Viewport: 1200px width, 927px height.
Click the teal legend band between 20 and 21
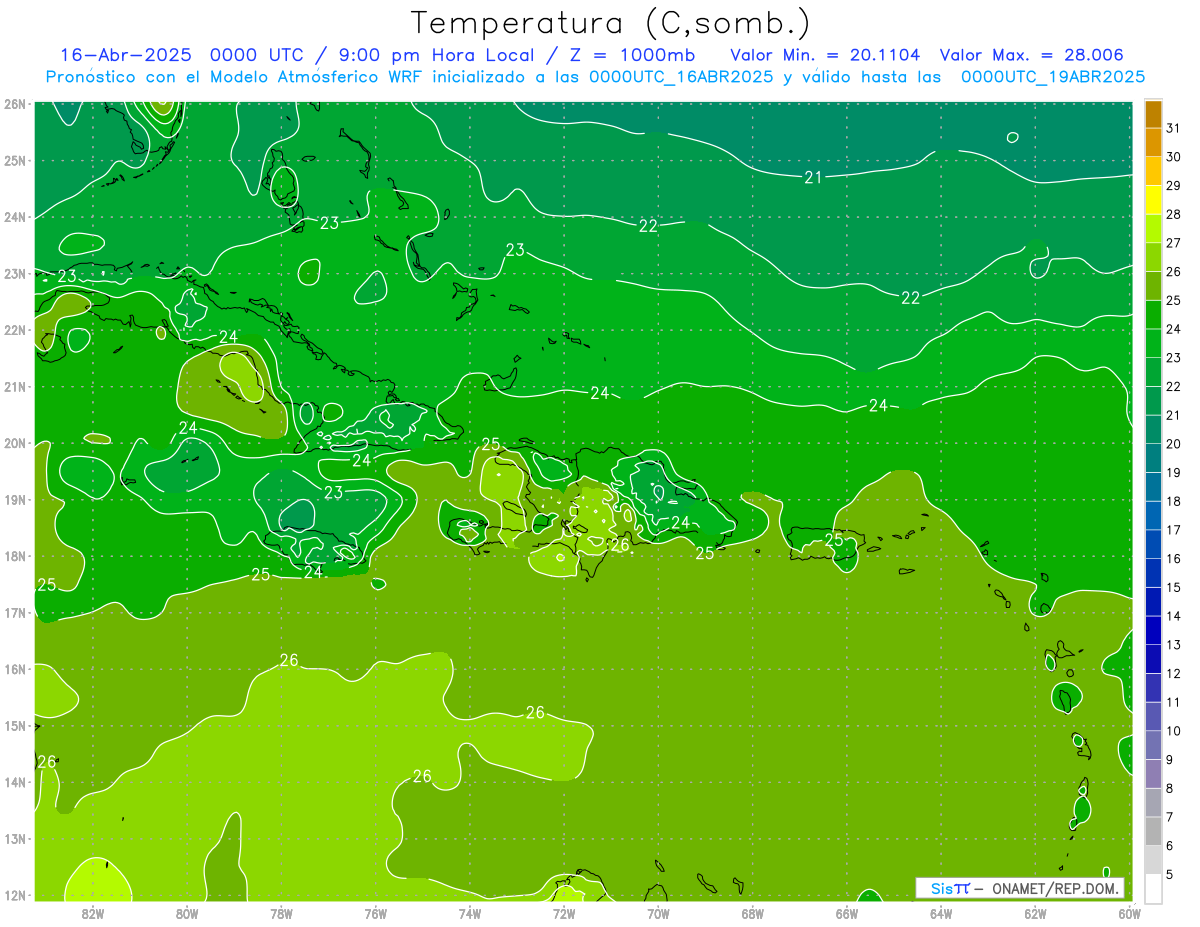(1154, 429)
